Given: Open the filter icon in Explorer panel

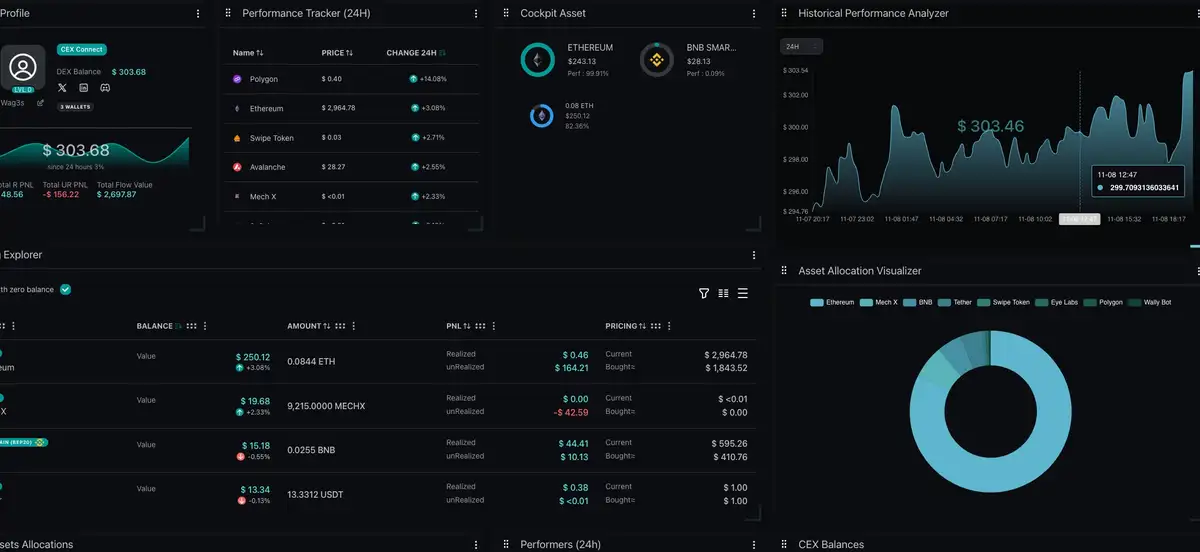Looking at the screenshot, I should coord(704,293).
